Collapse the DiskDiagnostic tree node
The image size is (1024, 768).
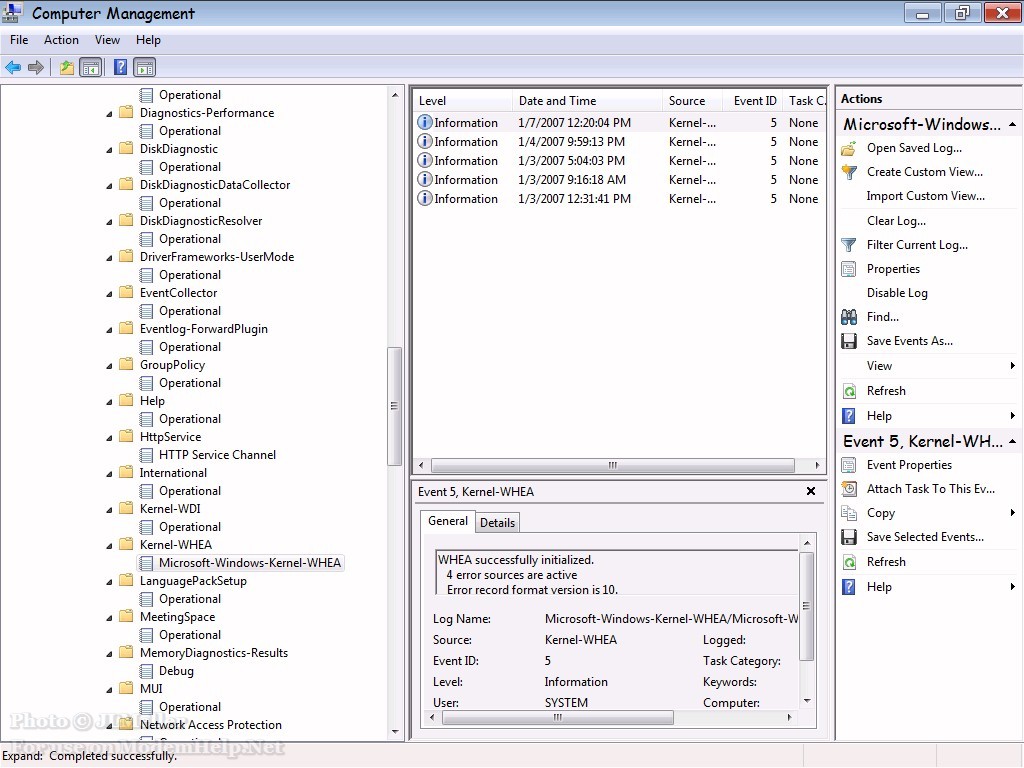(109, 150)
